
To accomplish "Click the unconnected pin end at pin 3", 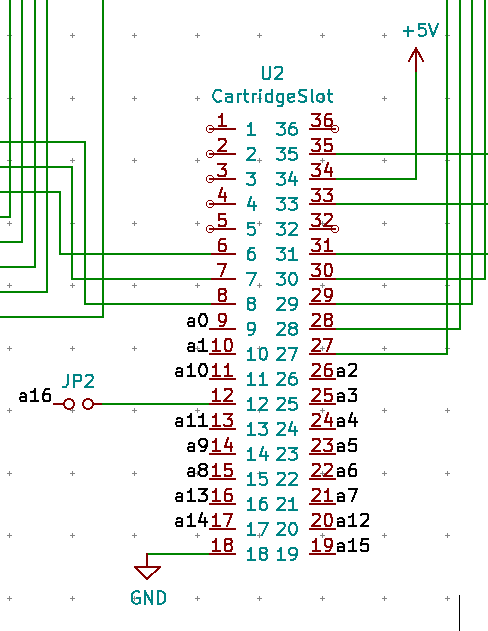I will [210, 179].
